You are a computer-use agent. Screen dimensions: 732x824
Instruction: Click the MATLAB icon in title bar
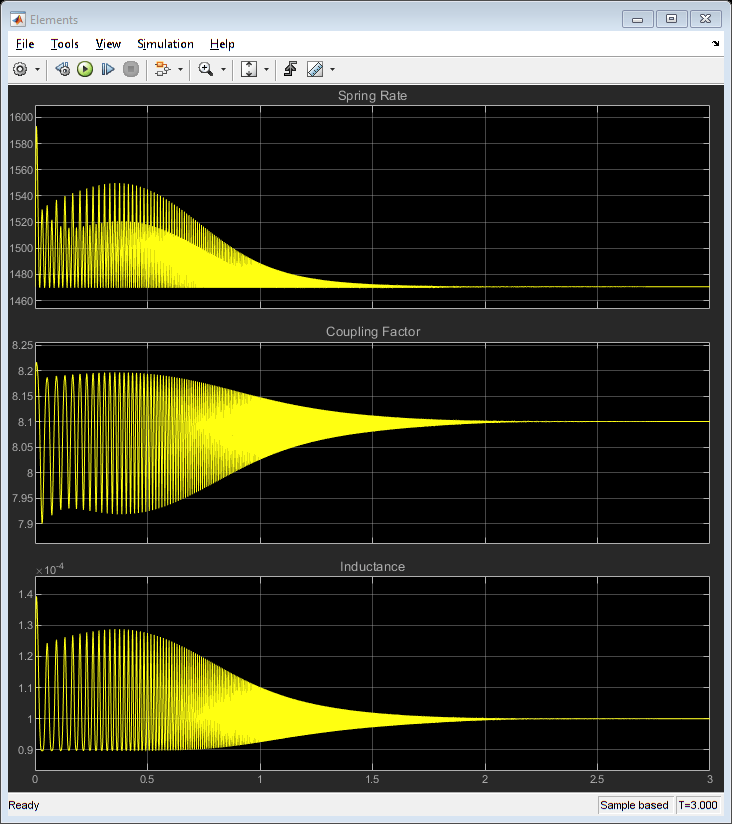coord(18,19)
